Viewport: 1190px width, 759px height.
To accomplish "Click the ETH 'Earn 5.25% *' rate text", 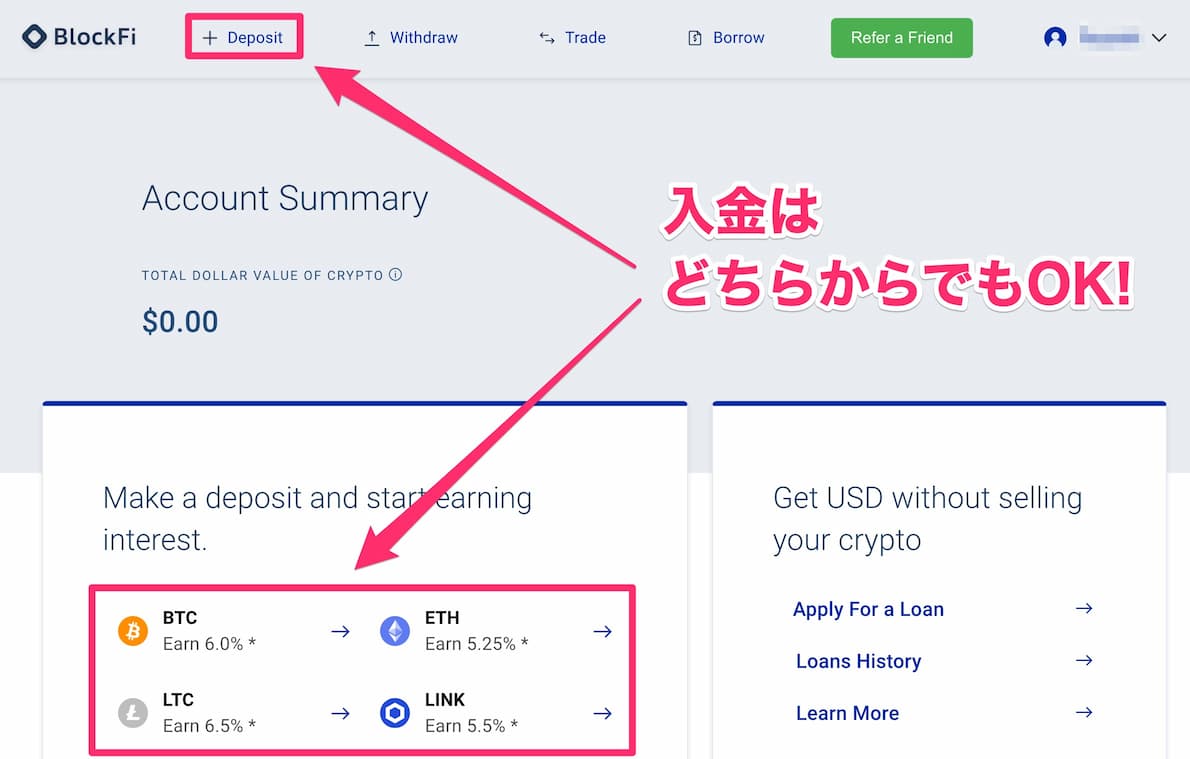I will coord(477,644).
